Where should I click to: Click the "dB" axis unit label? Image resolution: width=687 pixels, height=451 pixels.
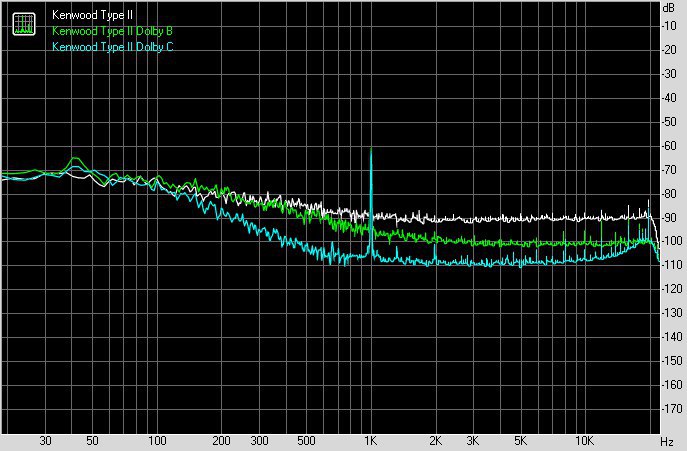tap(669, 8)
